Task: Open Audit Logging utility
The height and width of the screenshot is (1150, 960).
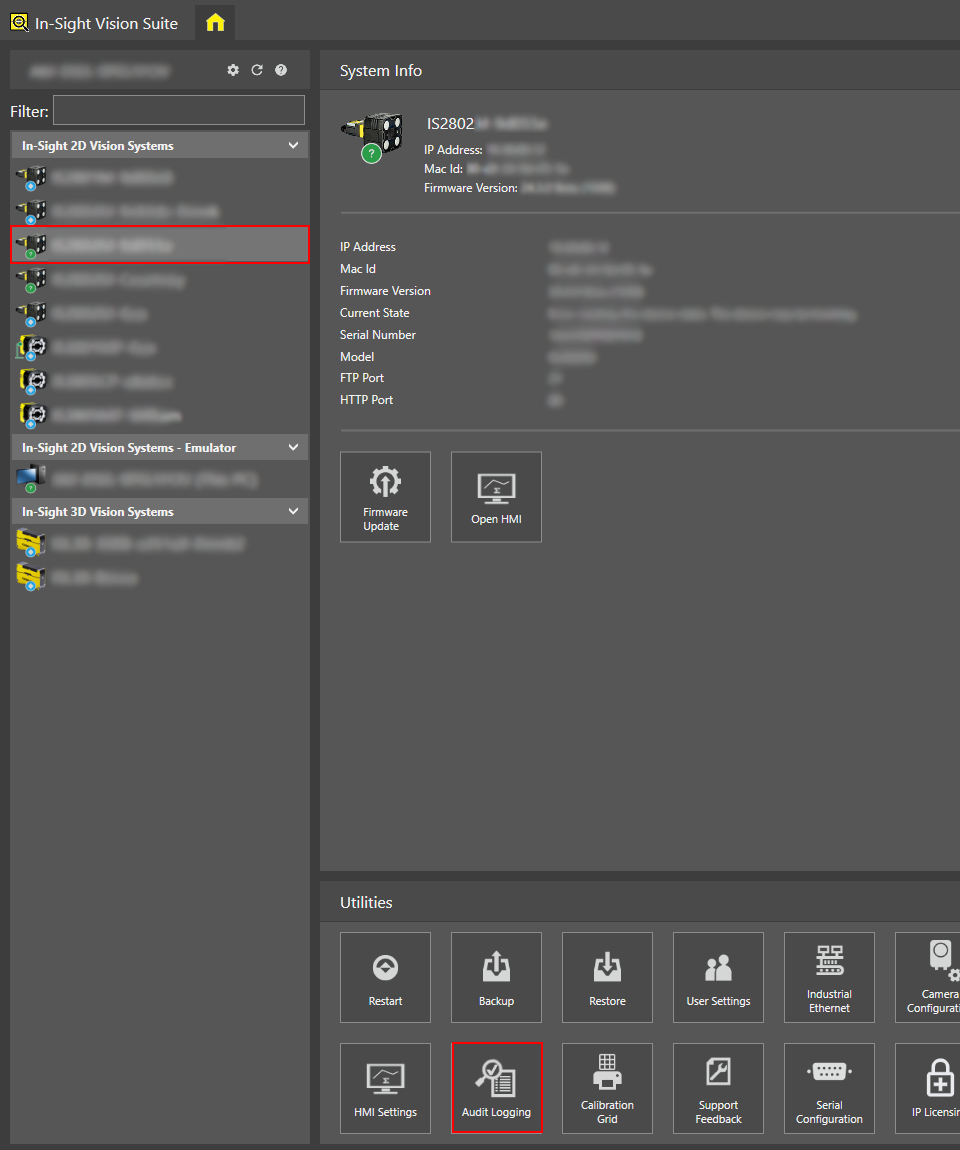Action: click(x=496, y=1088)
